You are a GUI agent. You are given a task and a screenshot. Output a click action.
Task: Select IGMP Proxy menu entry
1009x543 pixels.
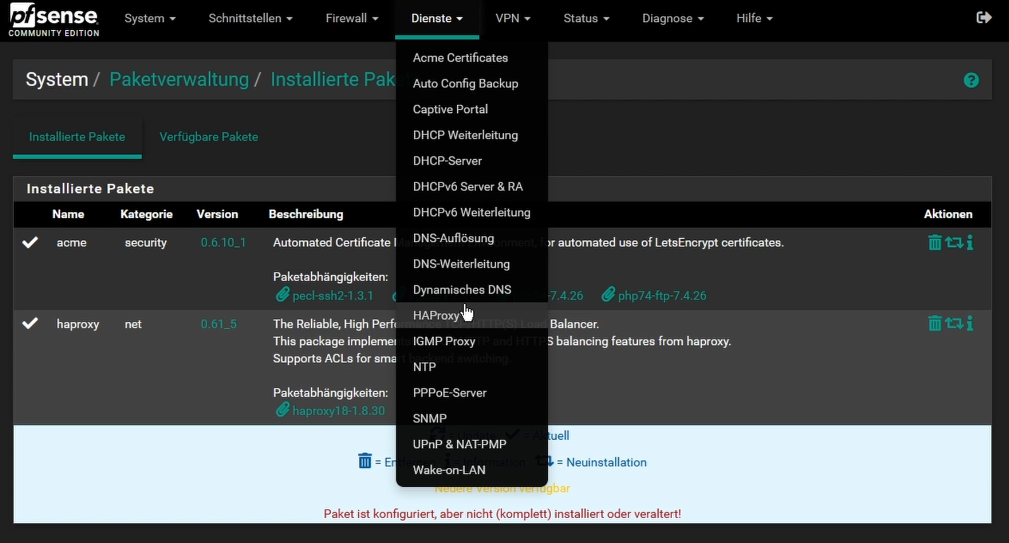[472, 341]
